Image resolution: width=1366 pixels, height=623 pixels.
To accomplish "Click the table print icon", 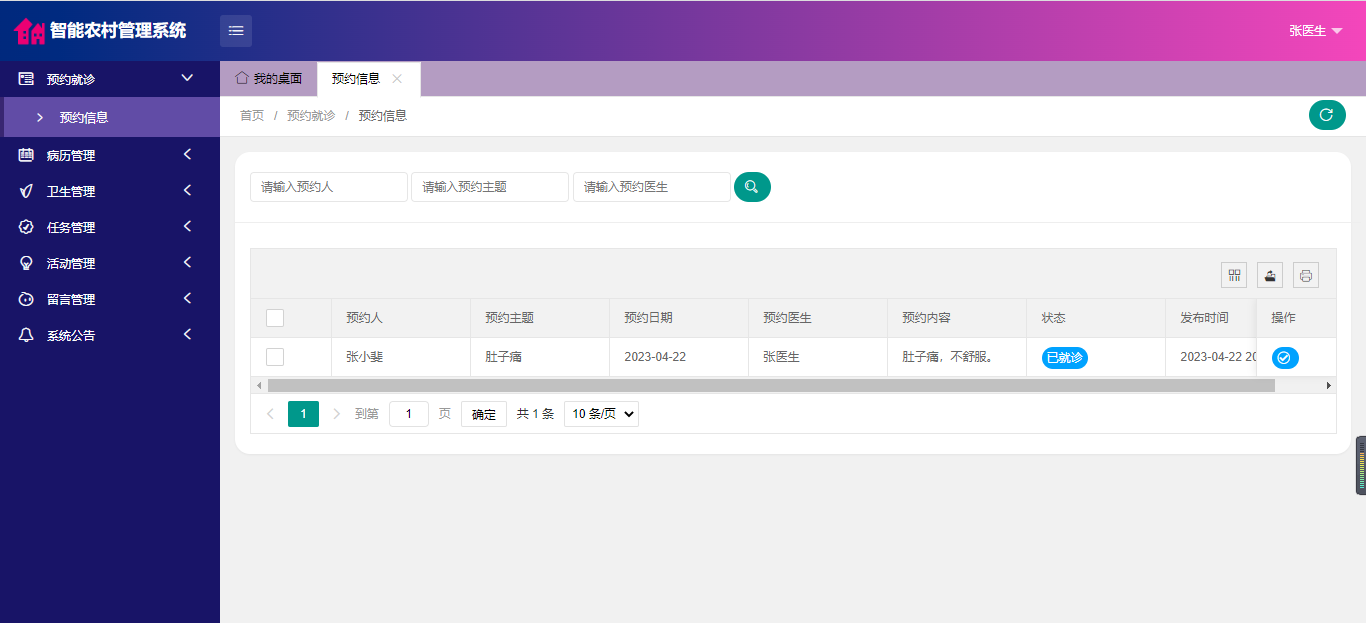I will click(x=1306, y=275).
